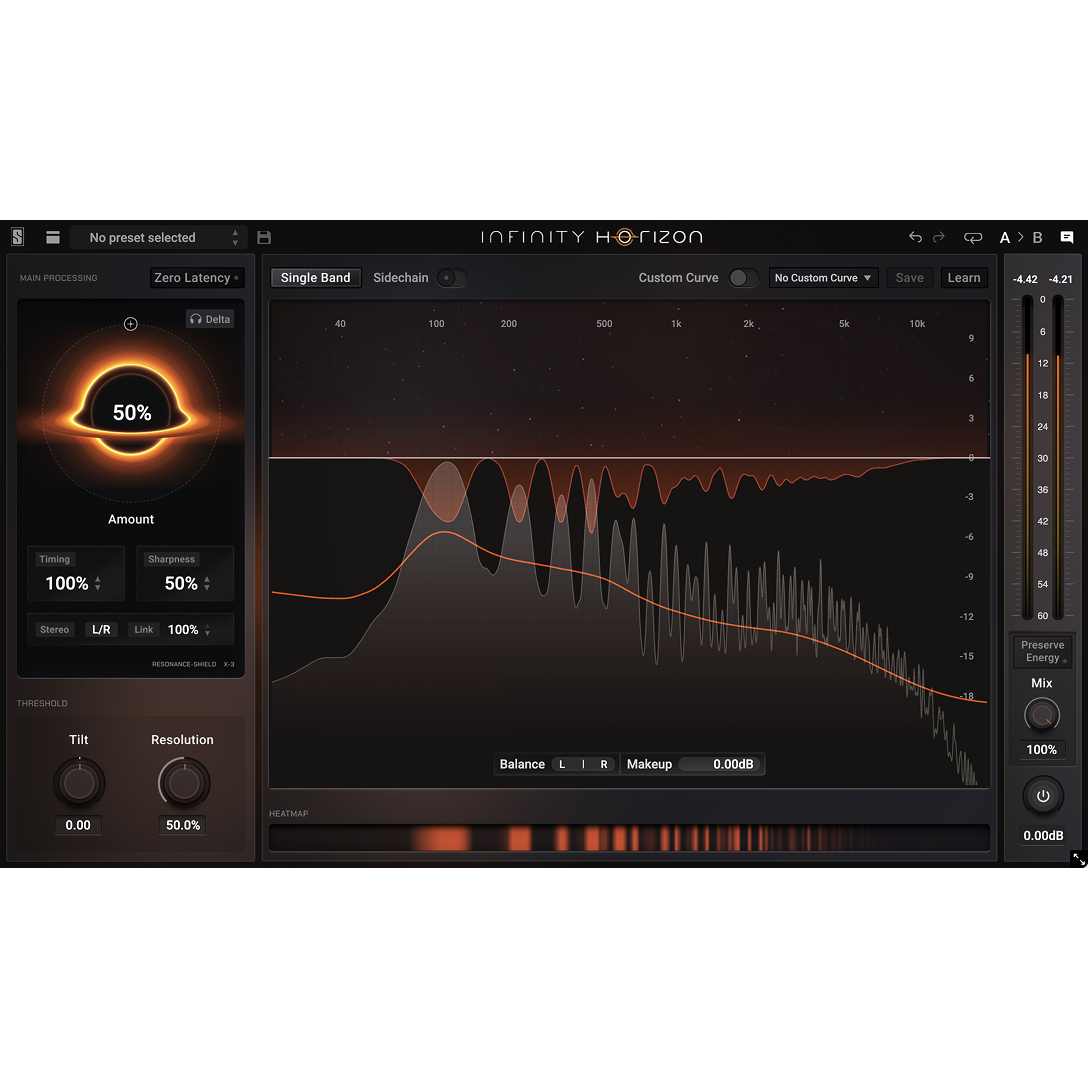Screen dimensions: 1088x1088
Task: Open the Zero Latency mode dropdown
Action: pyautogui.click(x=196, y=277)
